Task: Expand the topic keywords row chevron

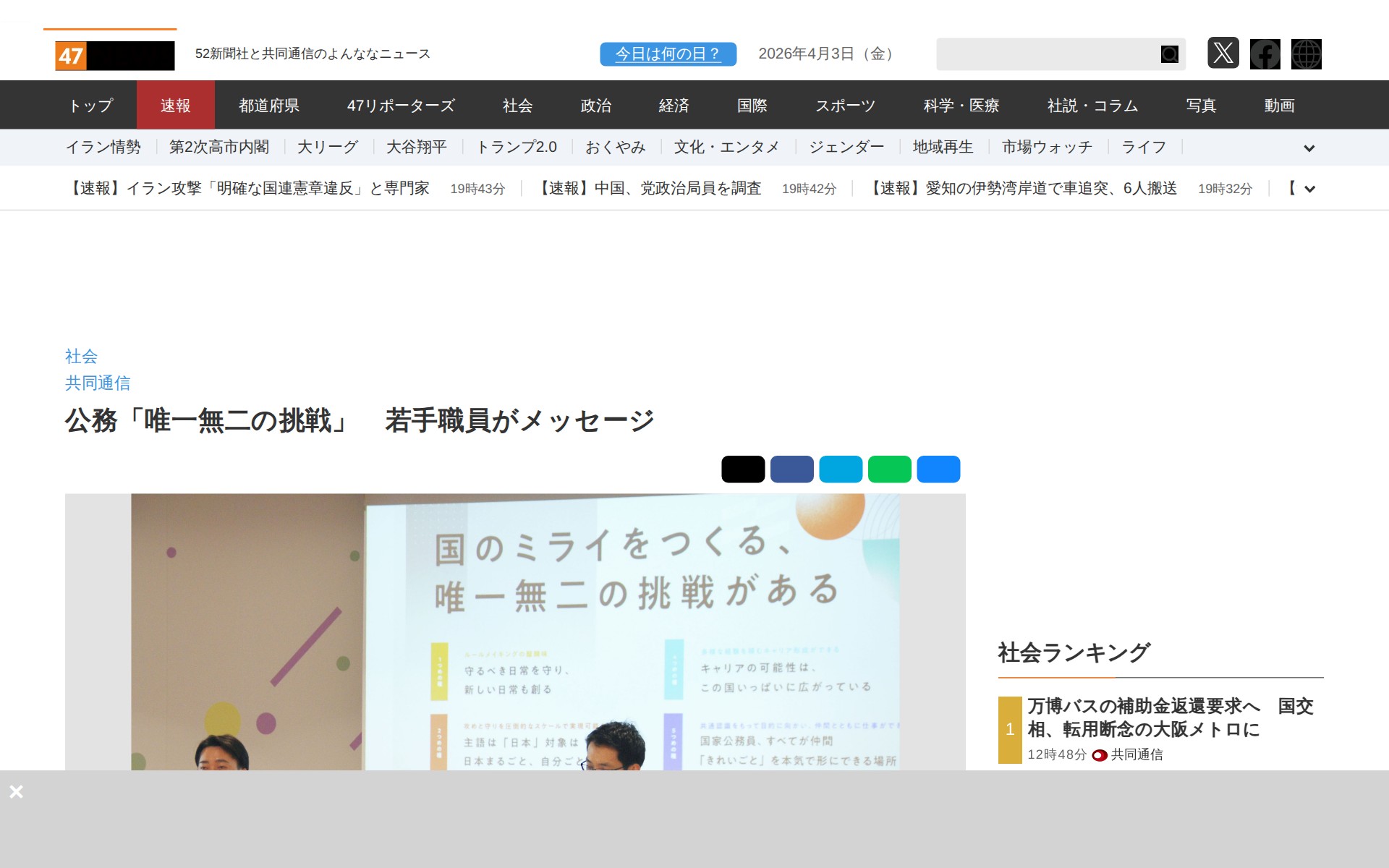Action: coord(1309,148)
